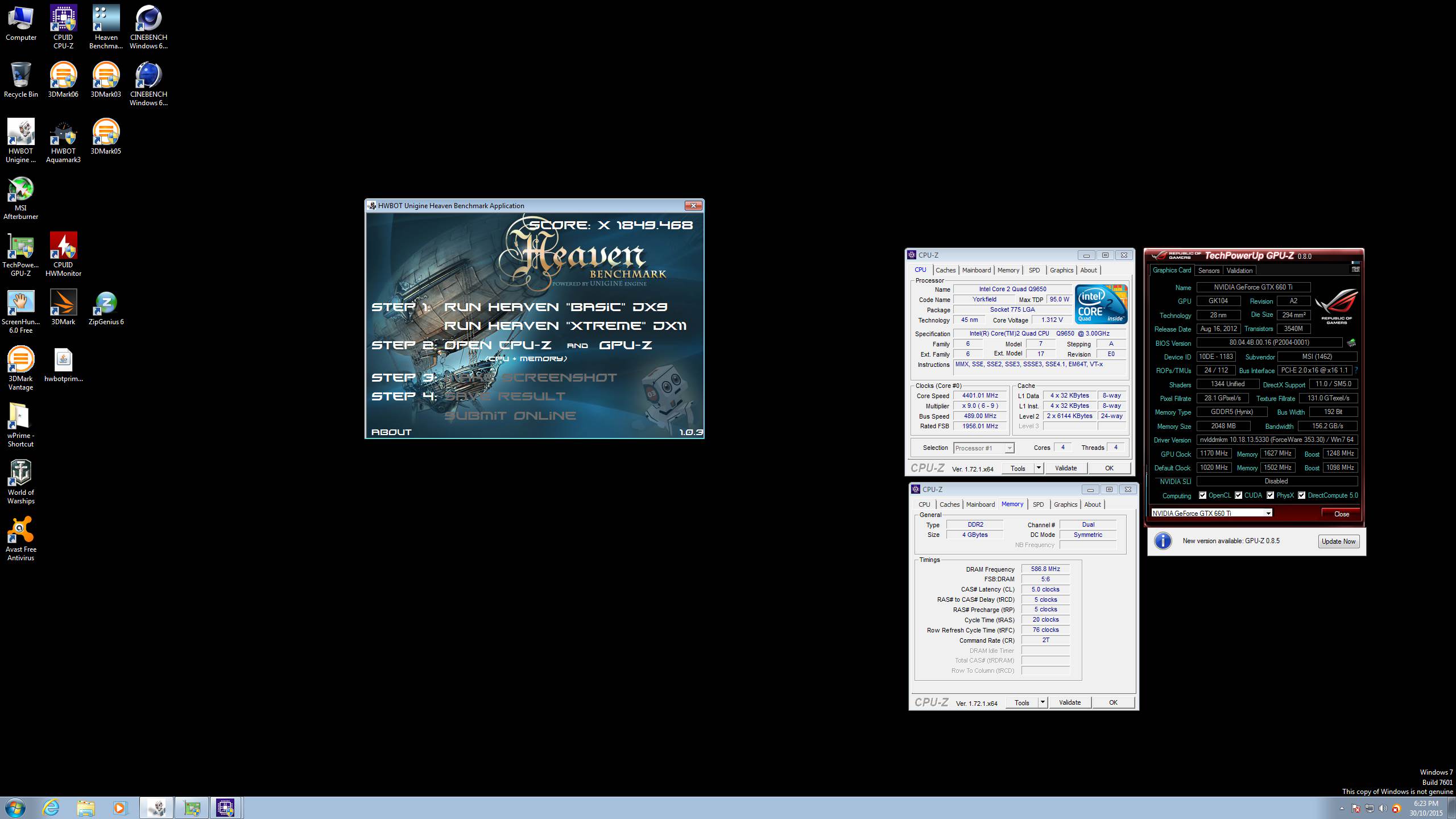The height and width of the screenshot is (819, 1456).
Task: Open the Windows Start menu
Action: (x=15, y=808)
